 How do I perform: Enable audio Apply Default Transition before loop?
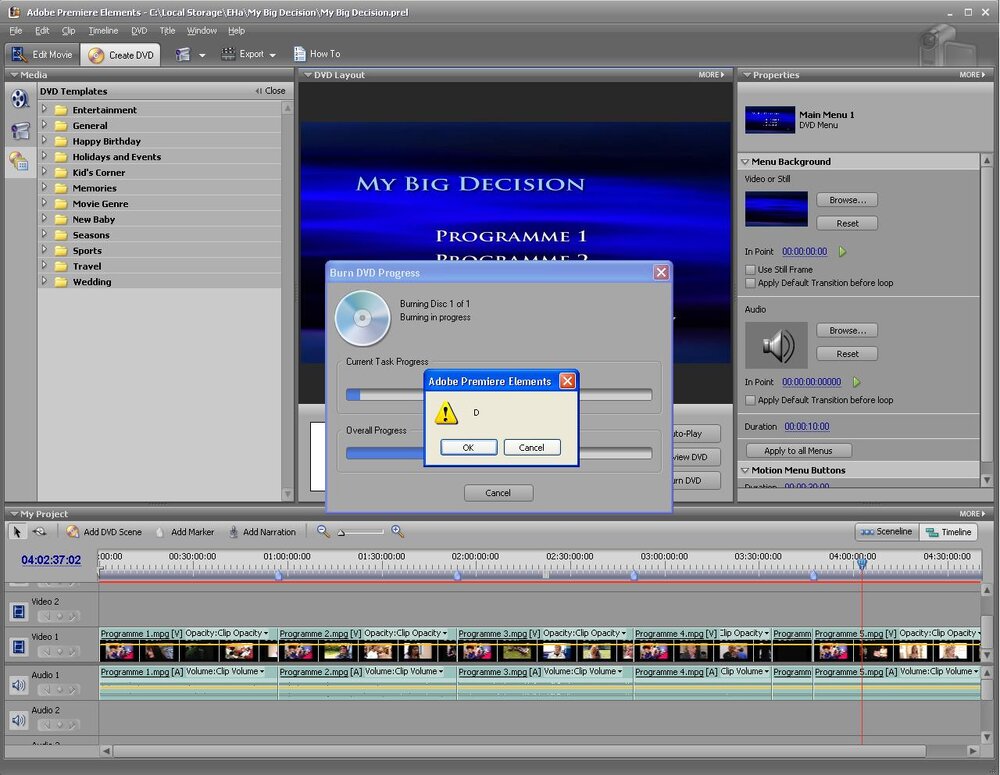[751, 401]
